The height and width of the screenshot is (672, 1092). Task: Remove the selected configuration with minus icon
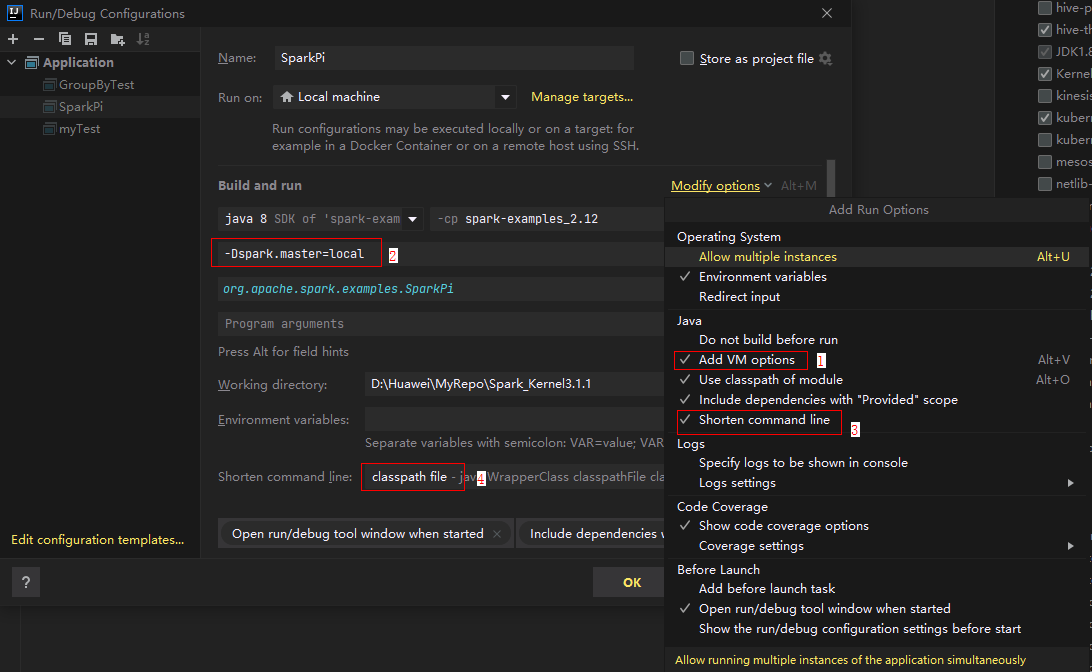pyautogui.click(x=39, y=39)
